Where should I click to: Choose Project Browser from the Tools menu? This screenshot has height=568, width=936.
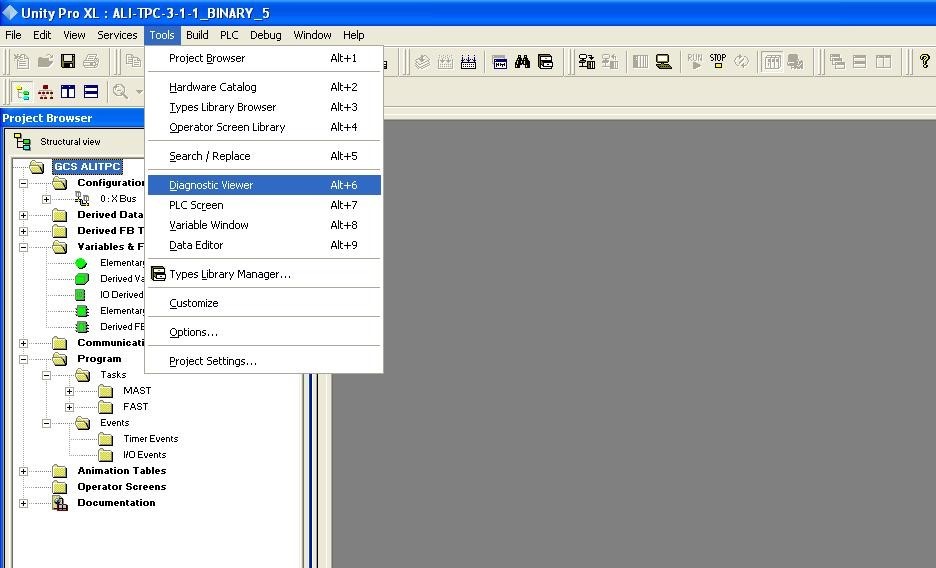(x=264, y=58)
